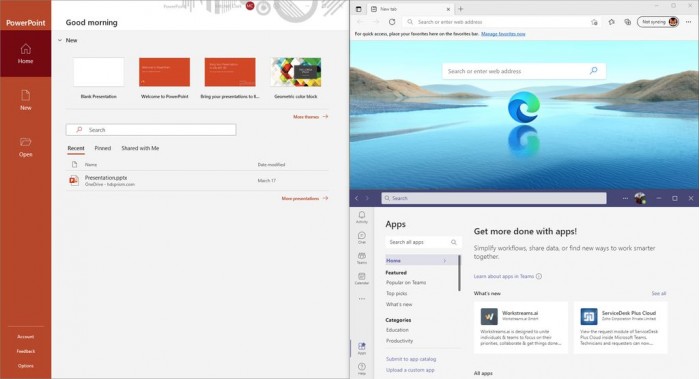The image size is (700, 379).
Task: Click the Open folder icon in PowerPoint
Action: [25, 142]
